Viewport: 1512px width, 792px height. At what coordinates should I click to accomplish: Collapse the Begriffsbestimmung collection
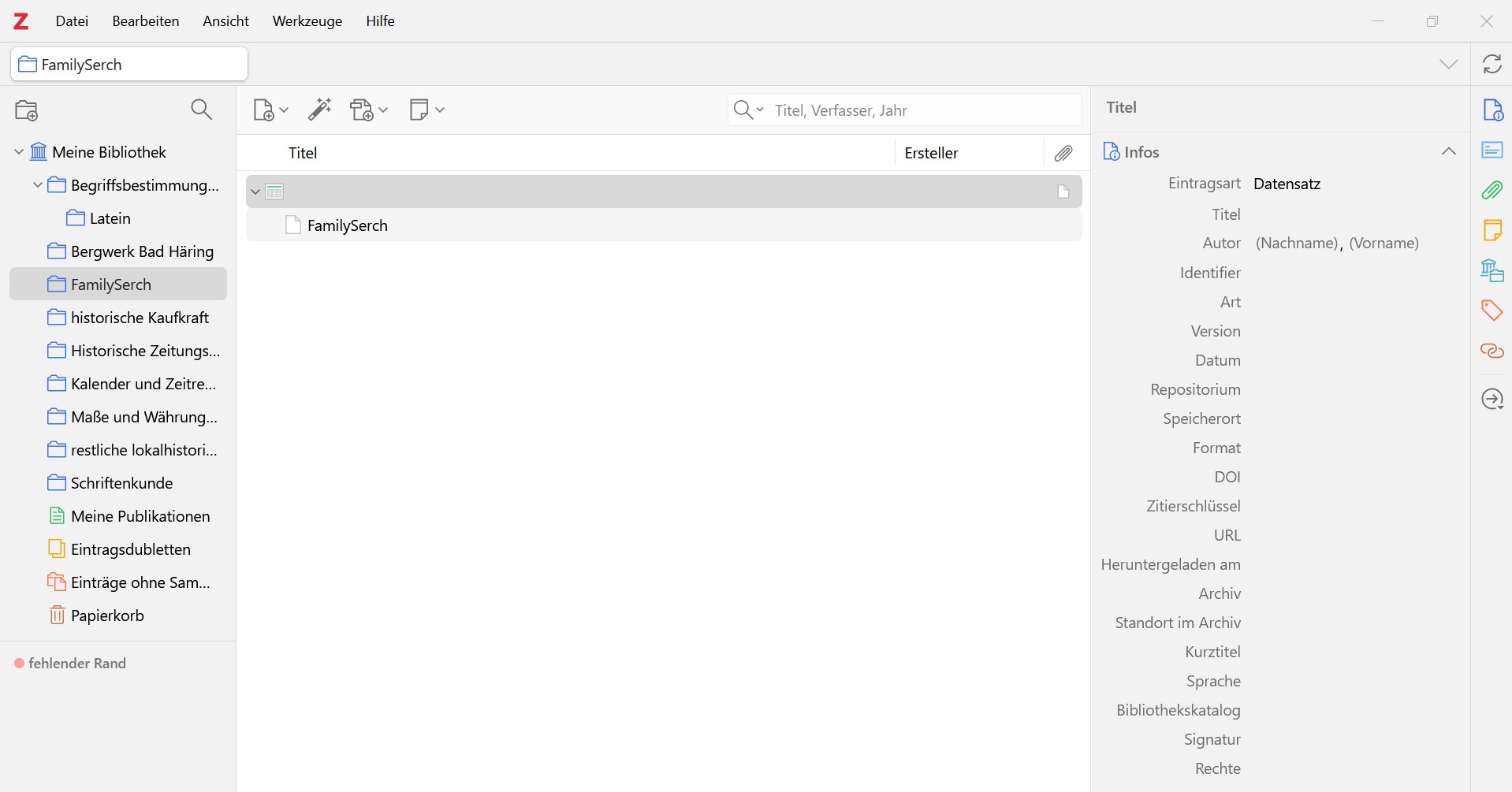point(37,185)
